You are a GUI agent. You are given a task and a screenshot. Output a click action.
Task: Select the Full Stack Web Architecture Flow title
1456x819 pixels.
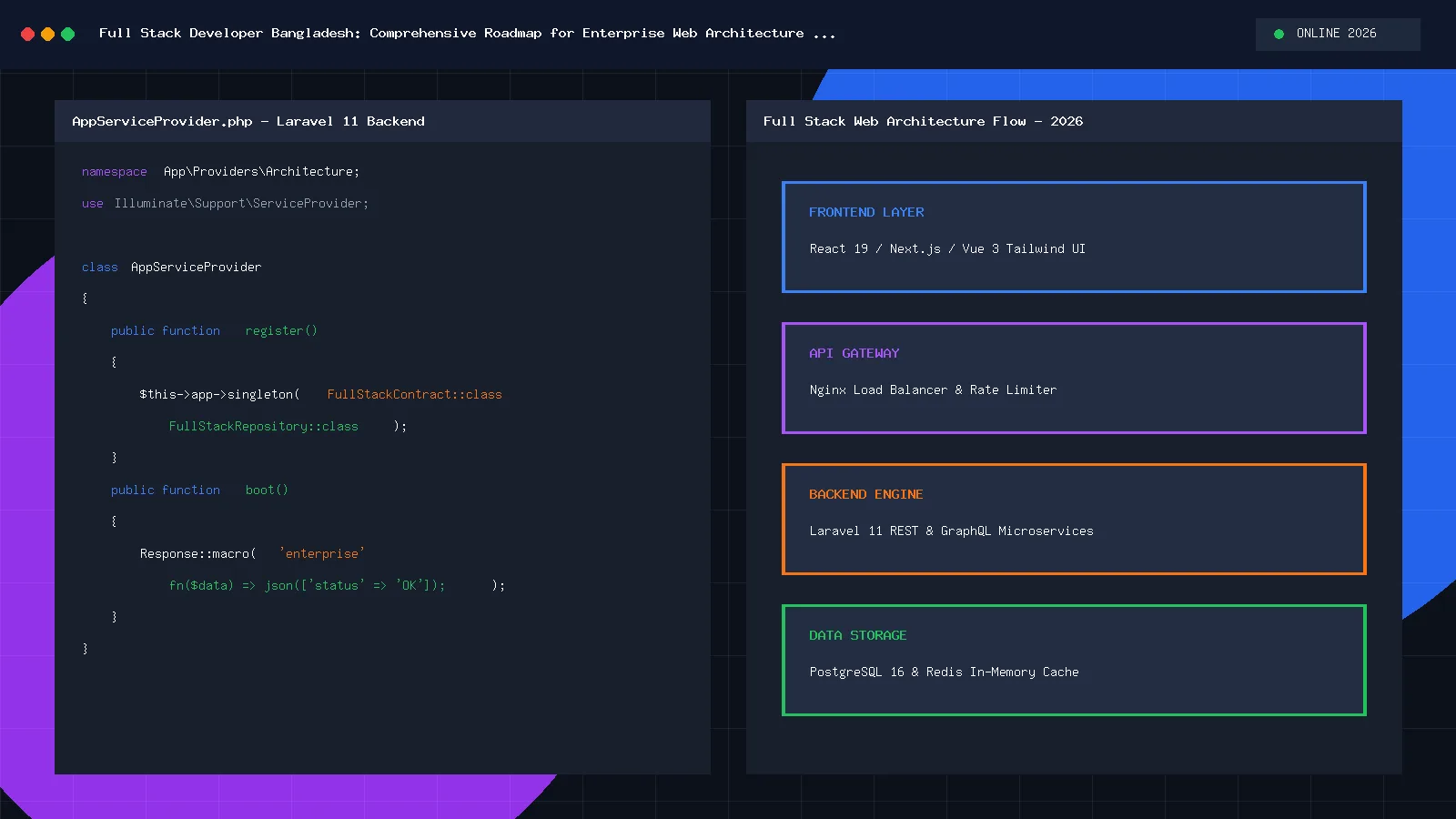point(923,121)
